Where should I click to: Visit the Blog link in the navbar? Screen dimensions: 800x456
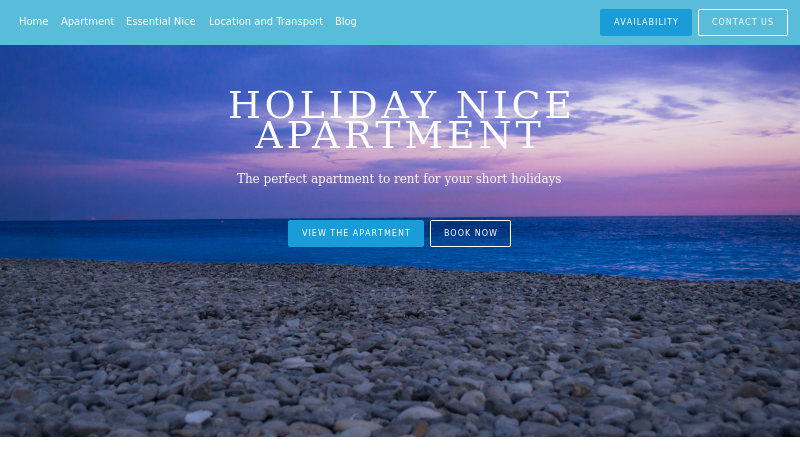345,21
